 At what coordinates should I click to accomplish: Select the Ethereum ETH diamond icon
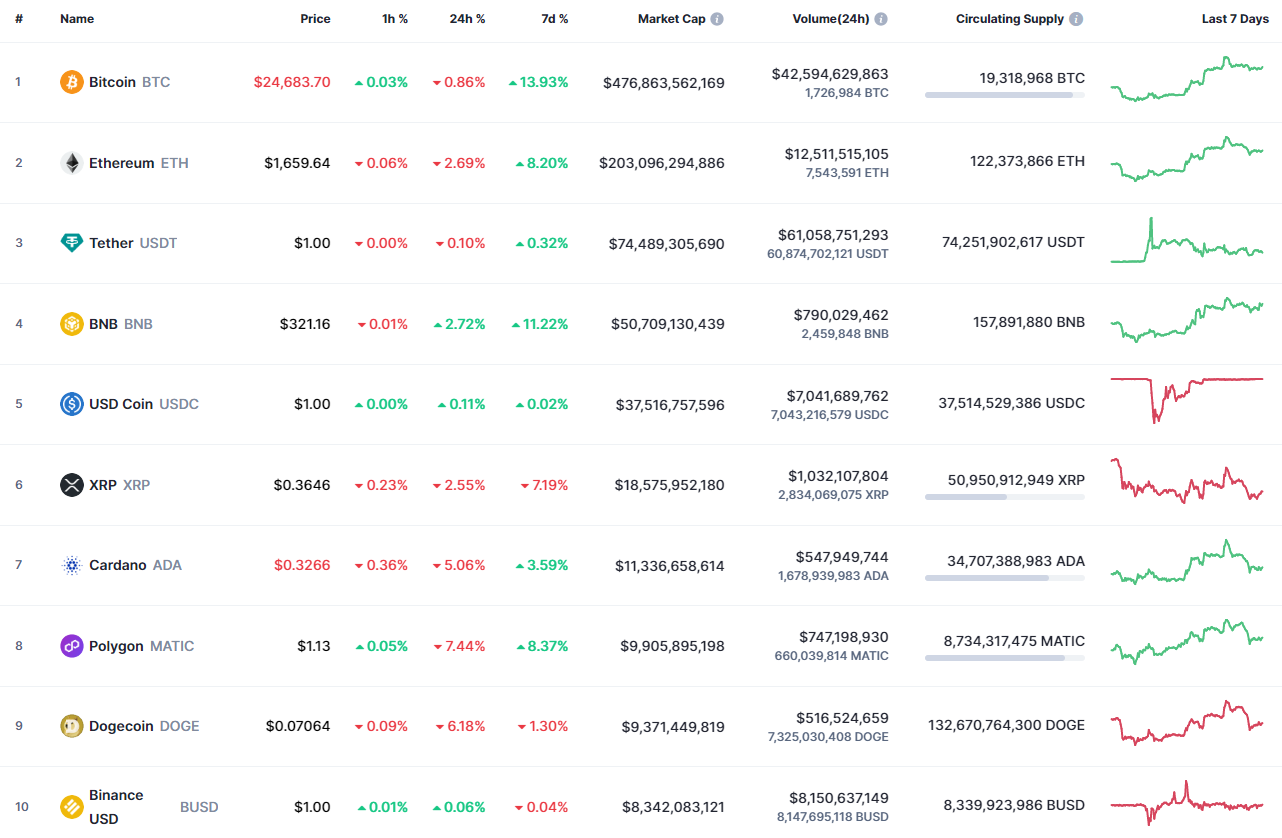70,162
